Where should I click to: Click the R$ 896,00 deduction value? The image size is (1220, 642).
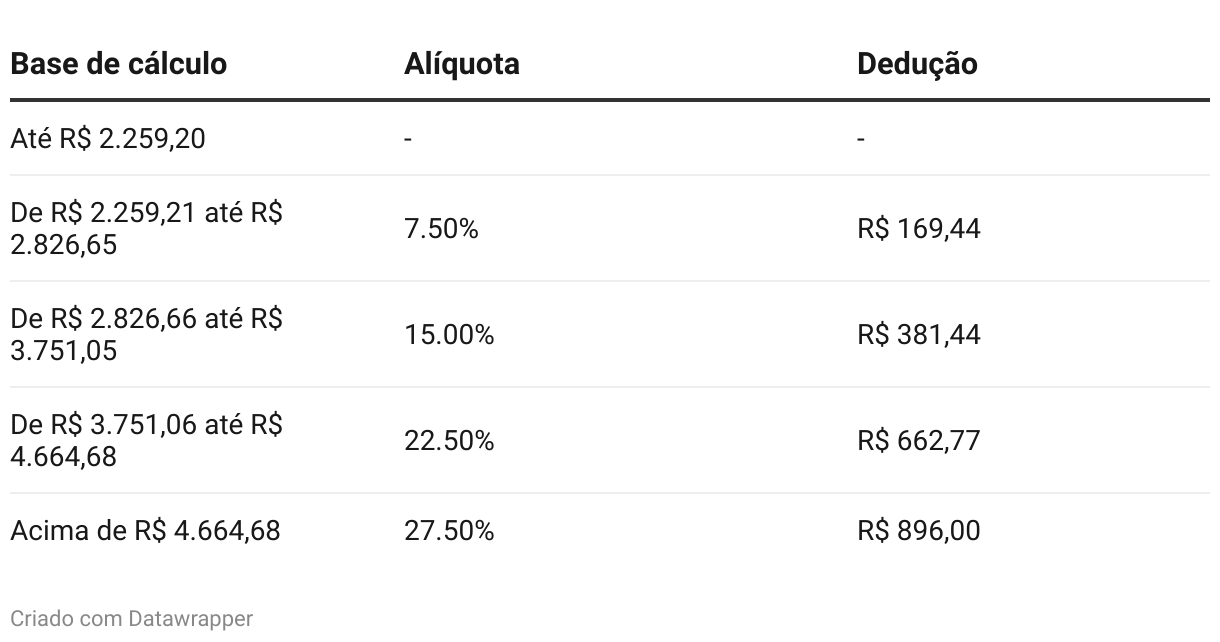tap(918, 530)
